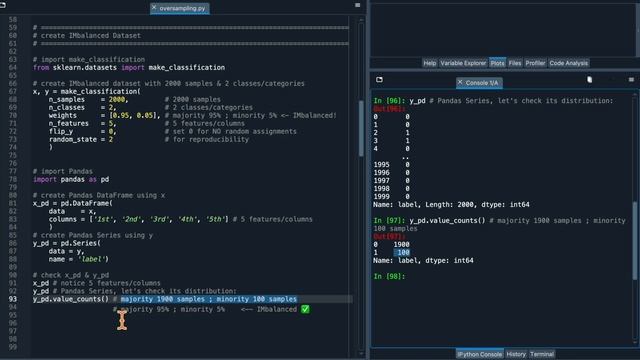Open the IPython console options menu
The image size is (640, 360).
(631, 80)
